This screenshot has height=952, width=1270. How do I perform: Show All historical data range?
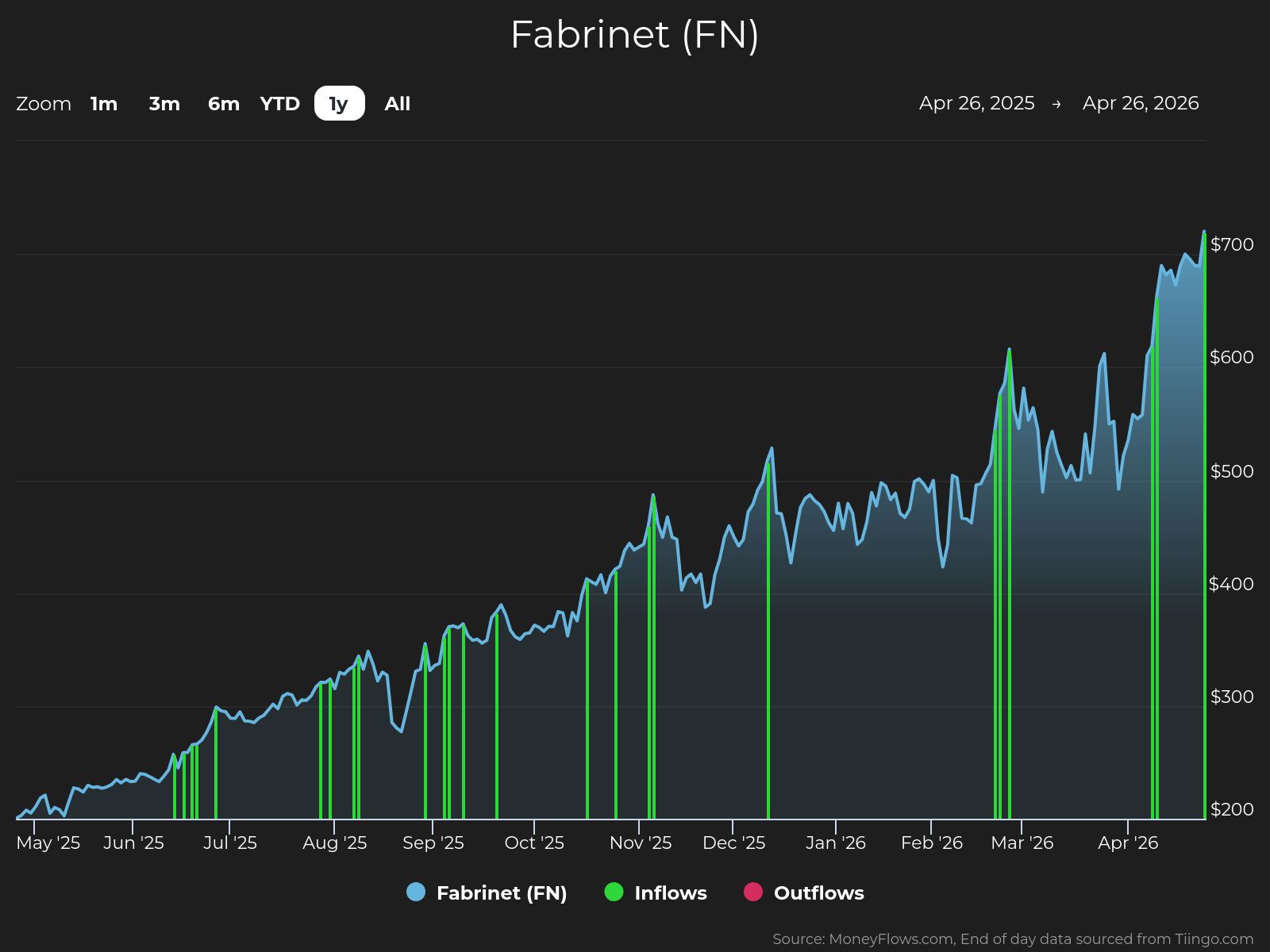[x=397, y=104]
